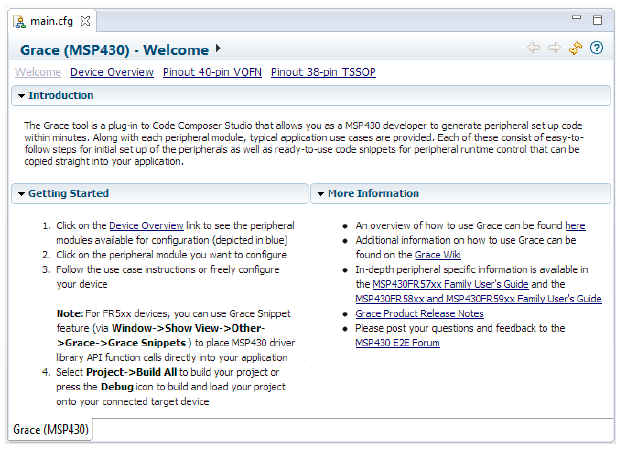Select the main.cfg tab

tap(52, 21)
